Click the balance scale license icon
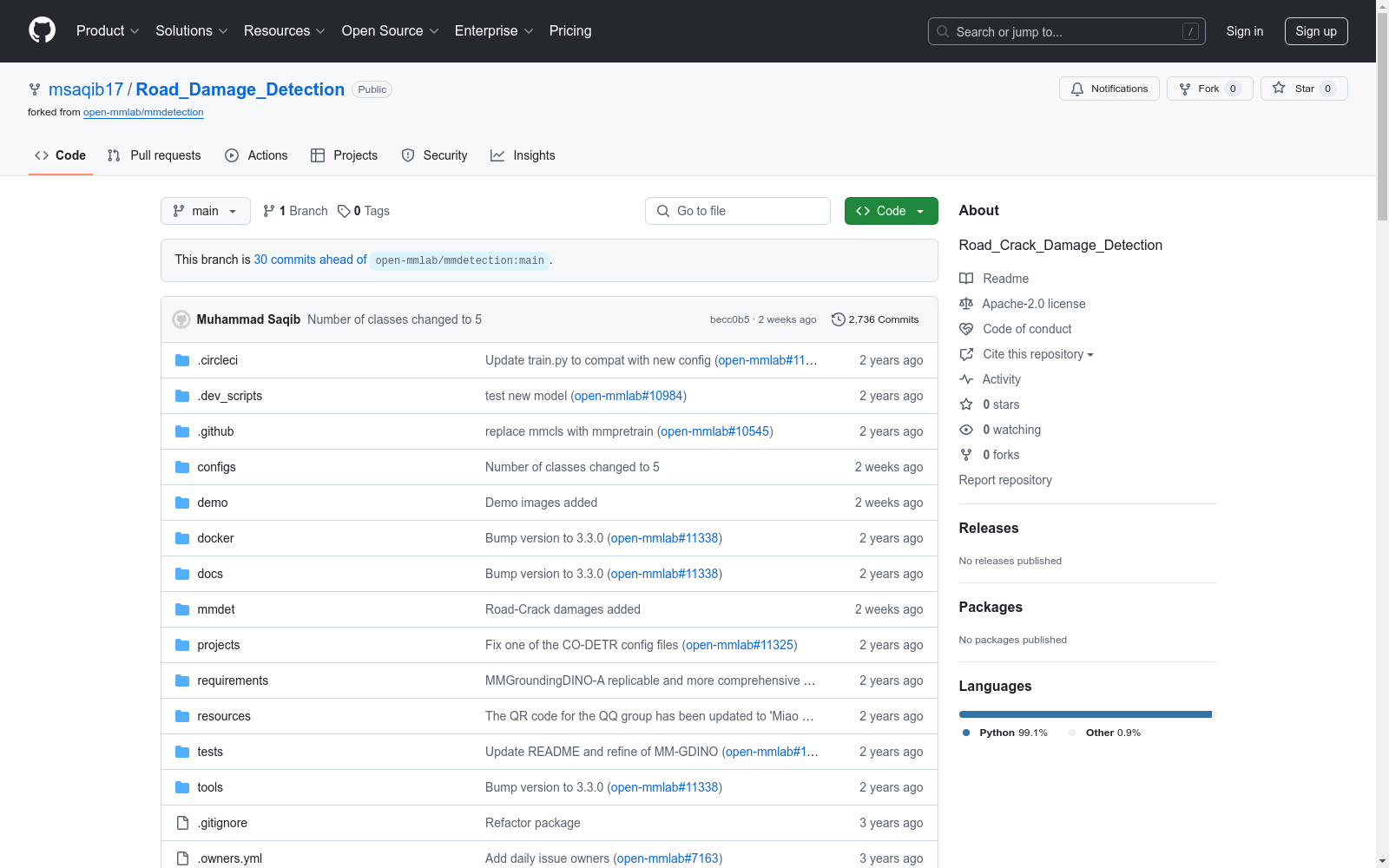Screen dimensions: 1389x868 pos(966,304)
